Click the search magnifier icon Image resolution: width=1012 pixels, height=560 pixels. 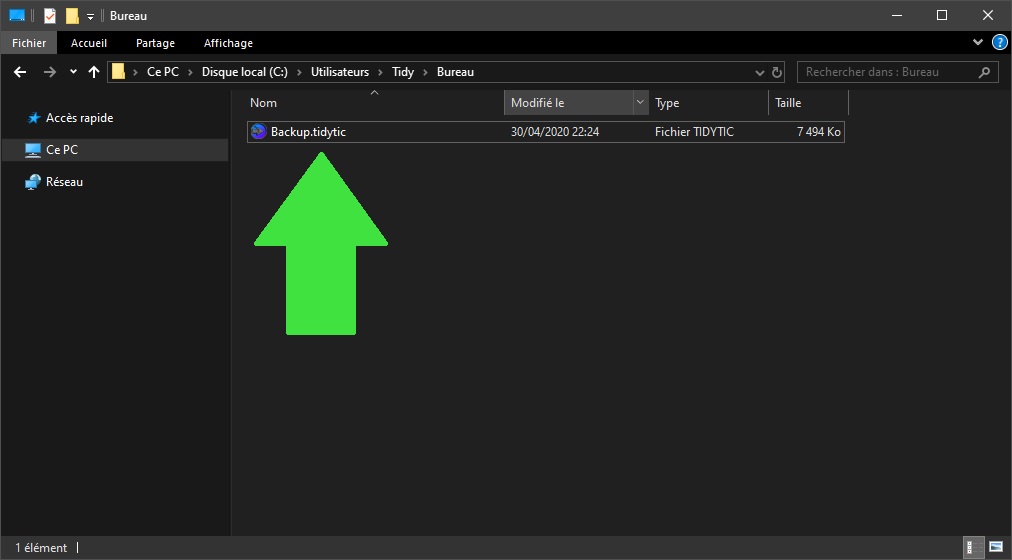(984, 72)
